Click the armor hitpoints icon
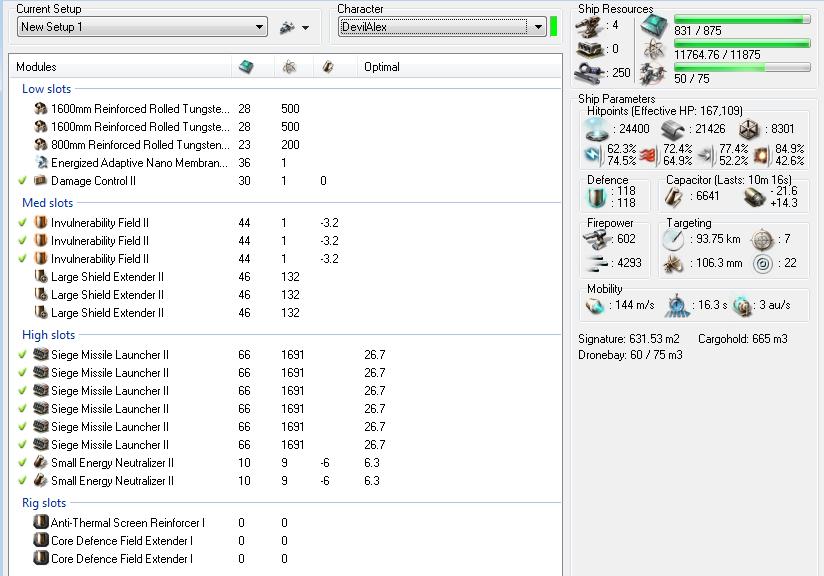The width and height of the screenshot is (824, 576). [673, 129]
